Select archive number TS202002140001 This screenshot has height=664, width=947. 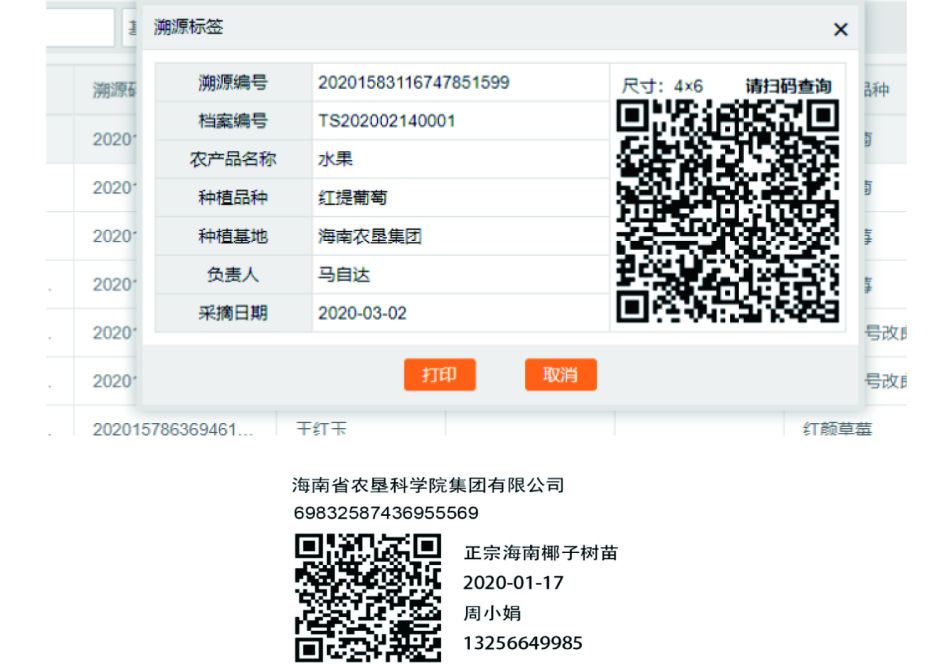[387, 121]
